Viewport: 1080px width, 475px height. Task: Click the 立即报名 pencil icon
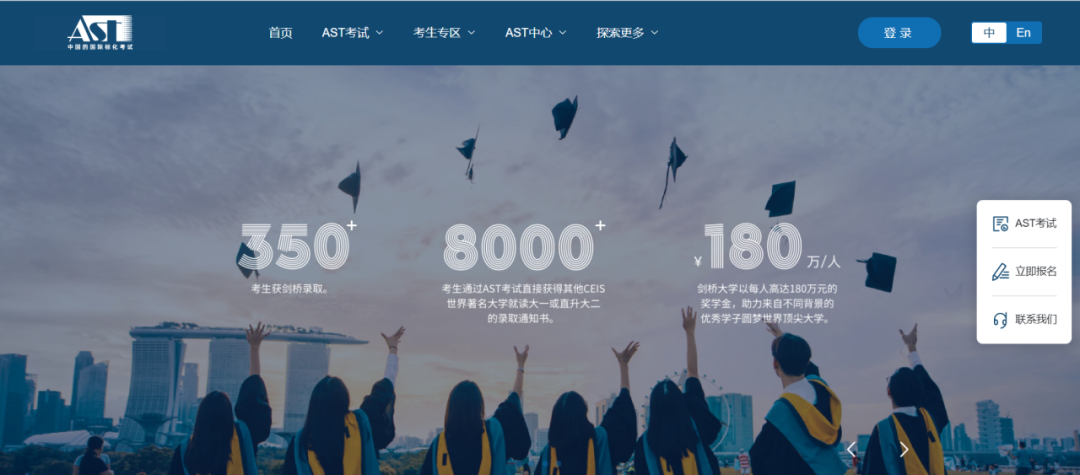tap(1000, 271)
